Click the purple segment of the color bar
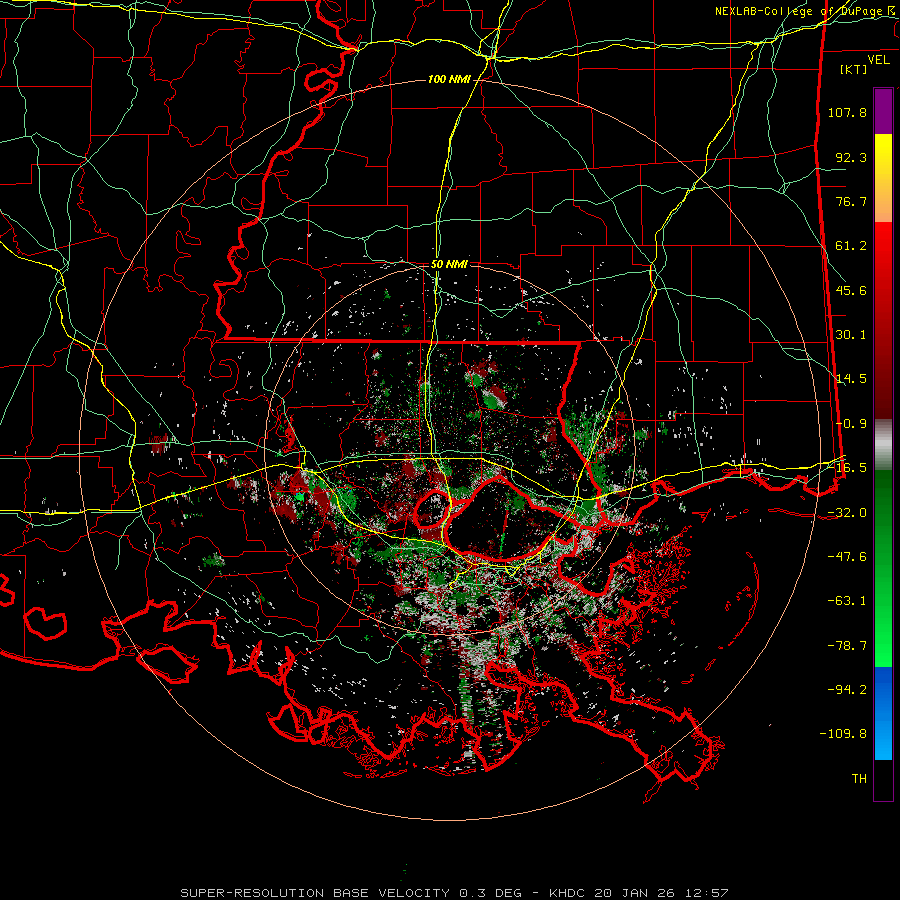Screen dimensions: 900x900 point(883,111)
